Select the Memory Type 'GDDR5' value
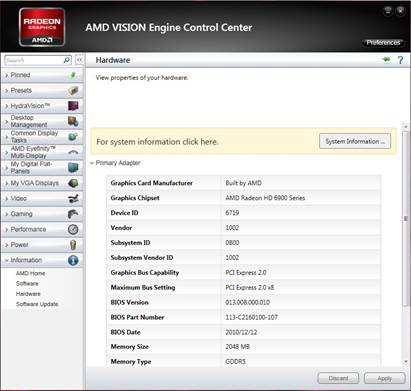Screen dimensions: 411x391 coord(235,361)
